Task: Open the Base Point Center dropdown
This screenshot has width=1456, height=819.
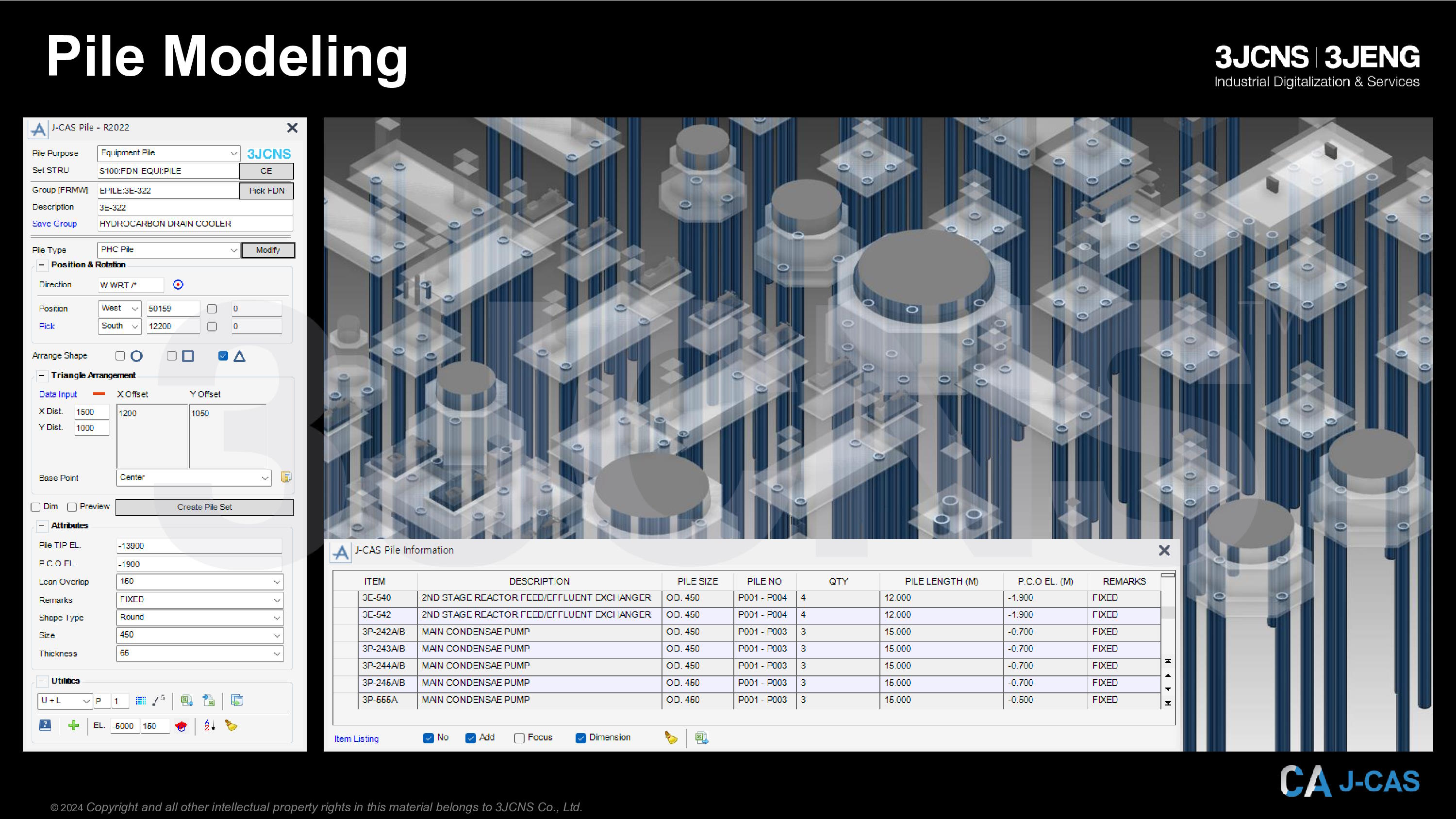Action: pos(194,477)
